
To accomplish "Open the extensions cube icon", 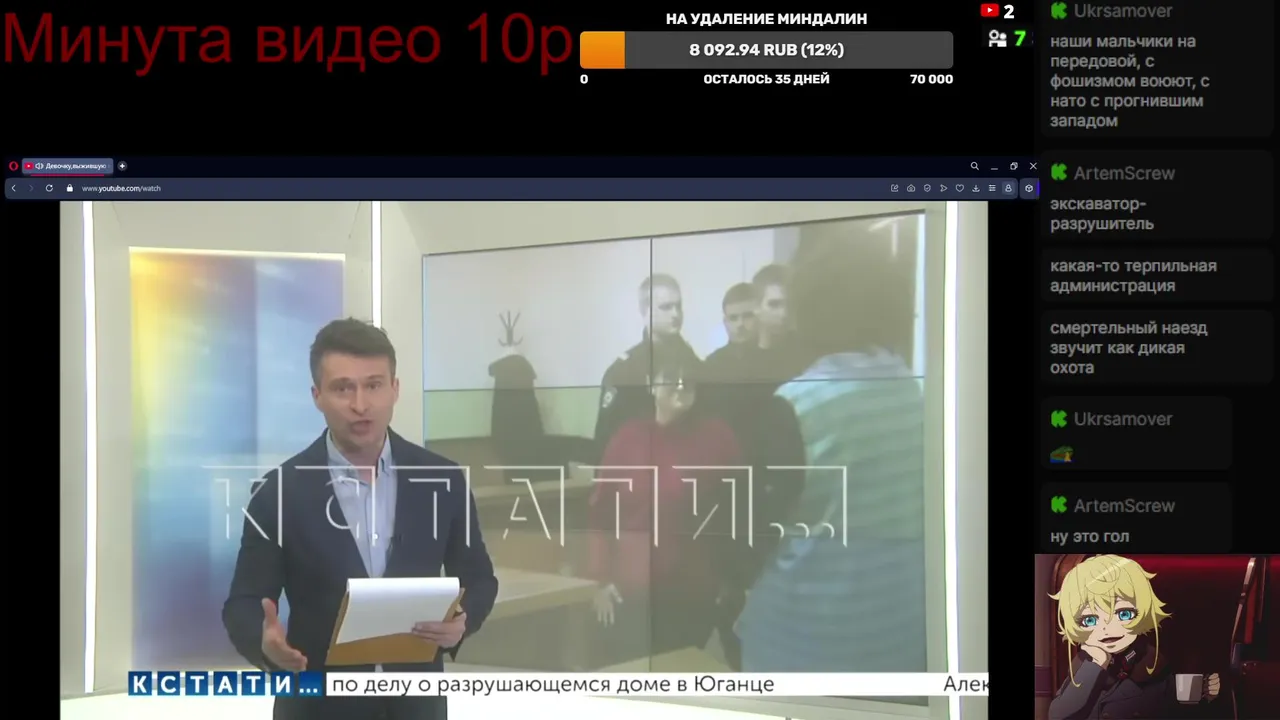I will click(1029, 188).
